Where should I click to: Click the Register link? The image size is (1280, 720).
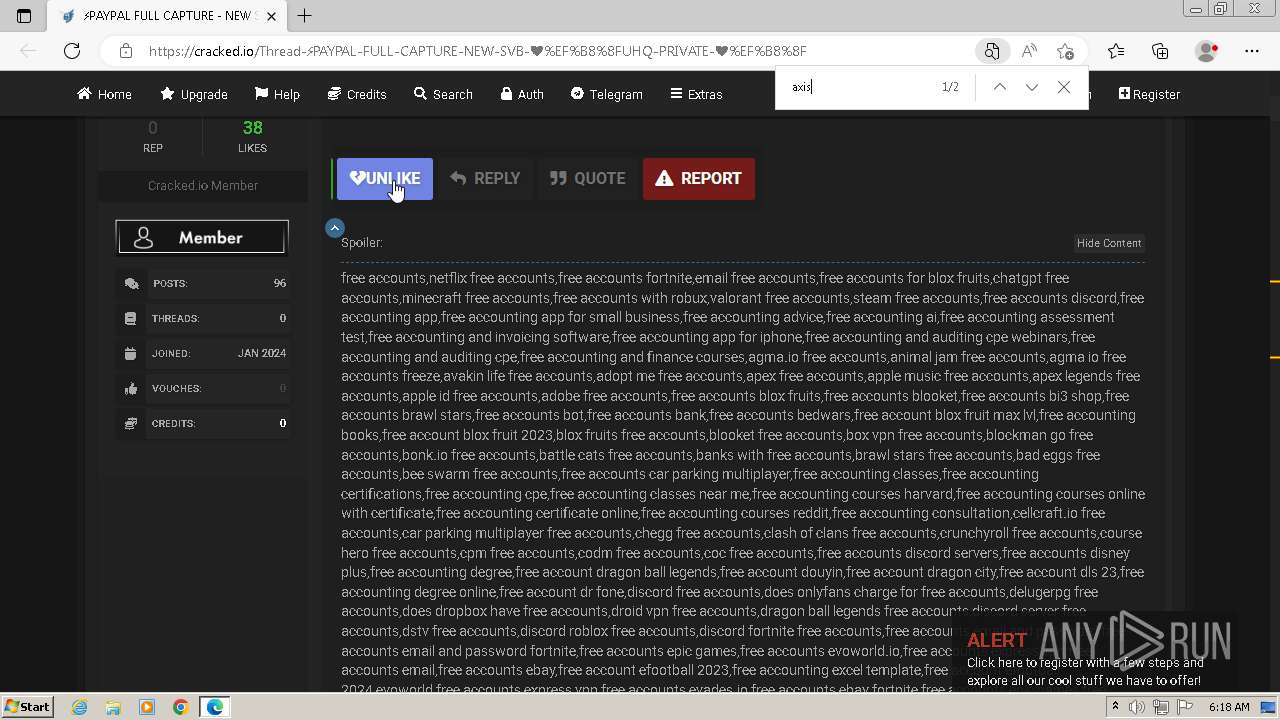coord(1149,94)
